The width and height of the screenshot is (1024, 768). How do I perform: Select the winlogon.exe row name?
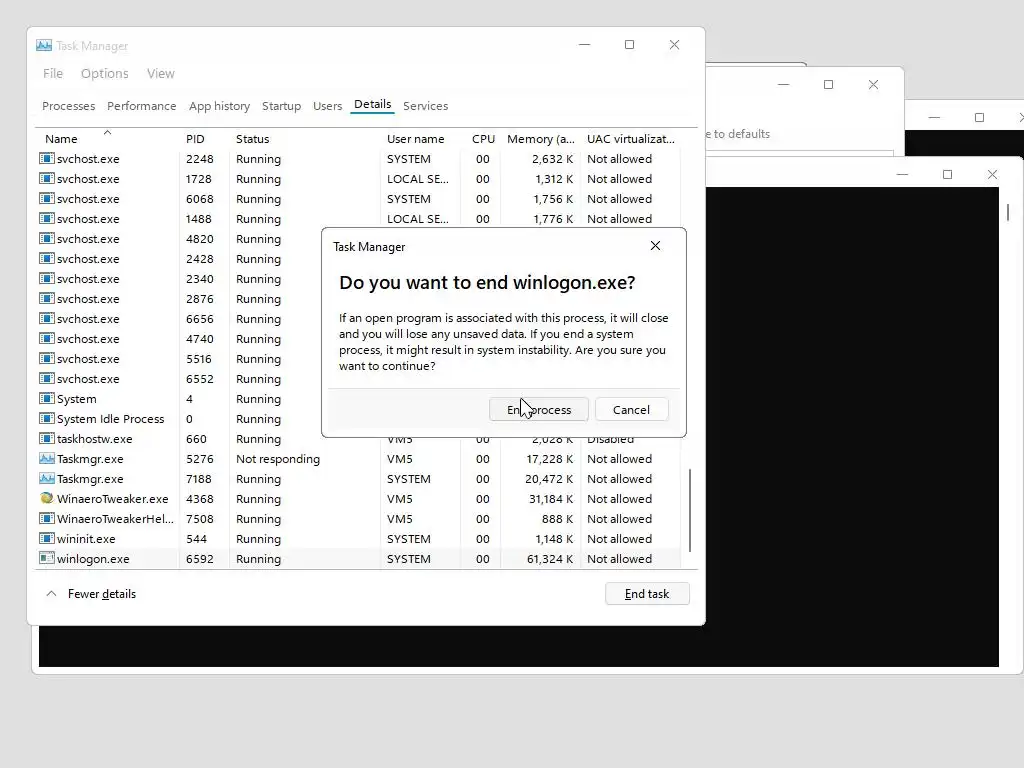tap(93, 558)
